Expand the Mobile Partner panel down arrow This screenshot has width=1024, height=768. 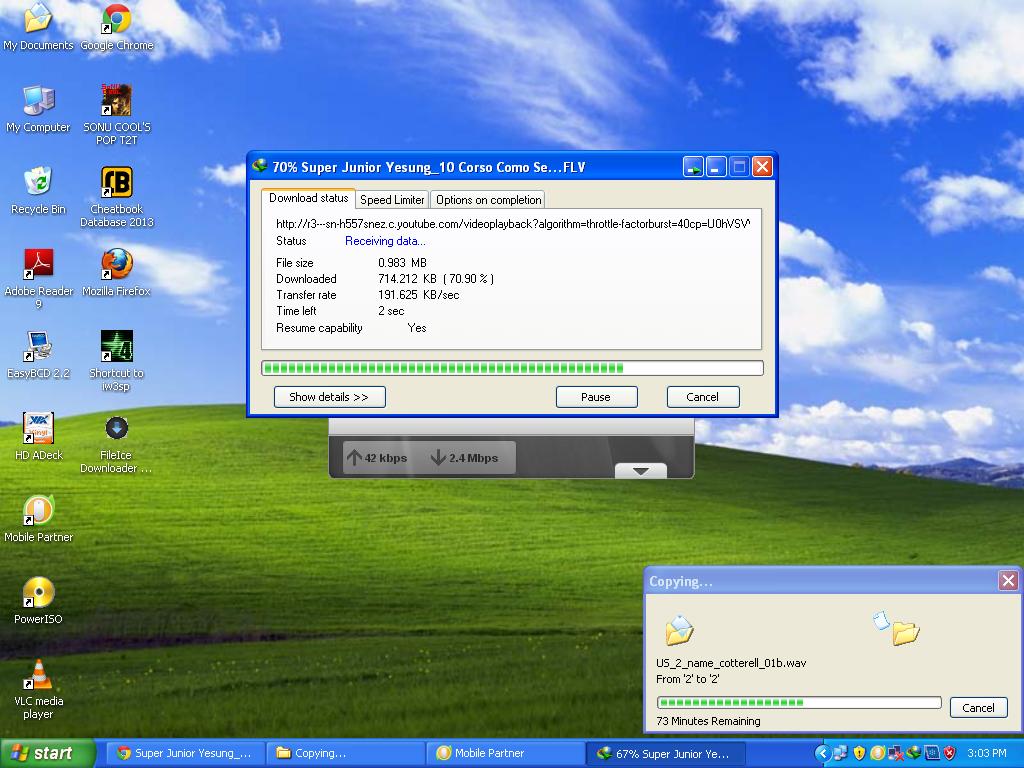click(641, 471)
